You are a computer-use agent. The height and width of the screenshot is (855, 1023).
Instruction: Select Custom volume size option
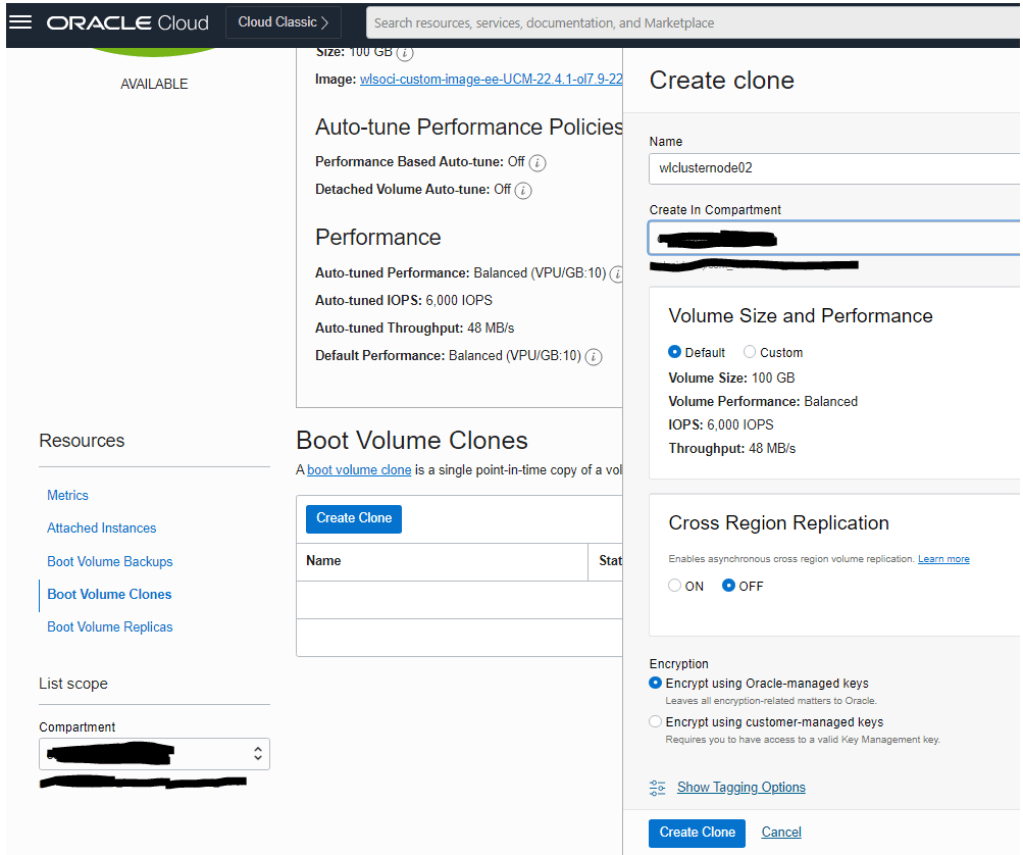[750, 352]
